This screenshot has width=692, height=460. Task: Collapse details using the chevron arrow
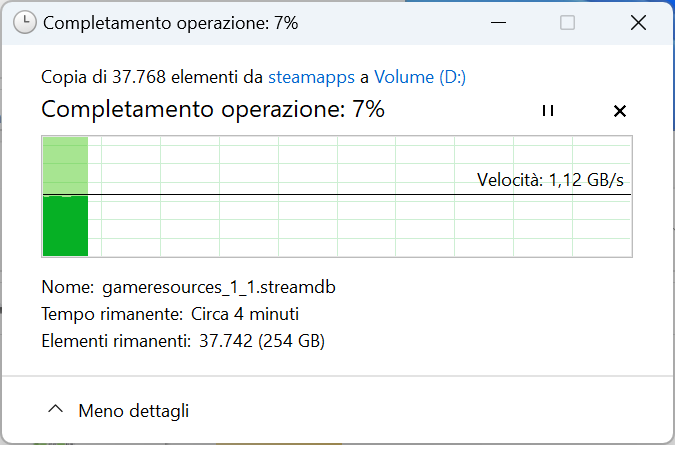pos(56,410)
